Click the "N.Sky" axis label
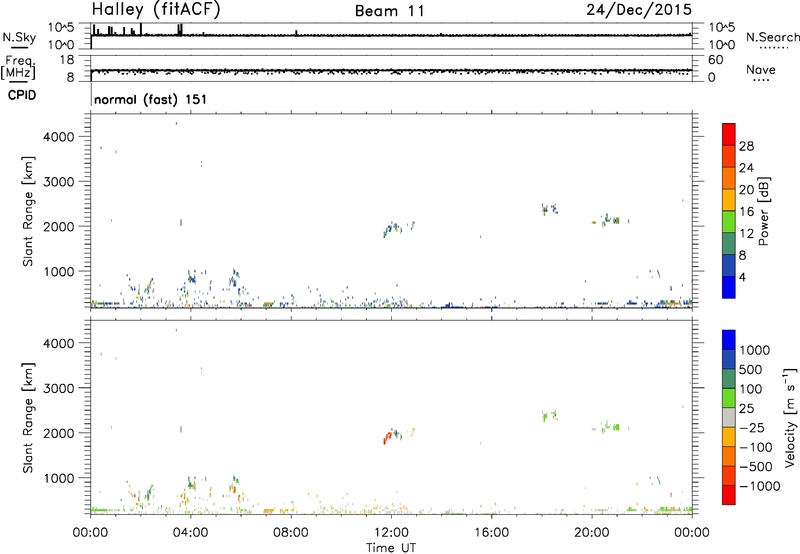 [x=19, y=38]
